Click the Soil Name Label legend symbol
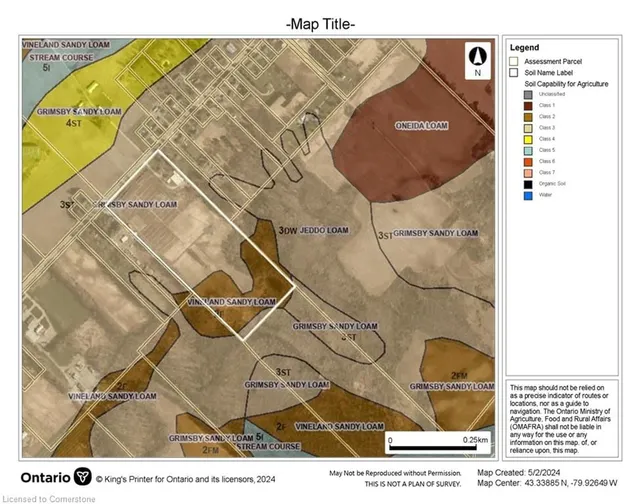 click(x=514, y=72)
